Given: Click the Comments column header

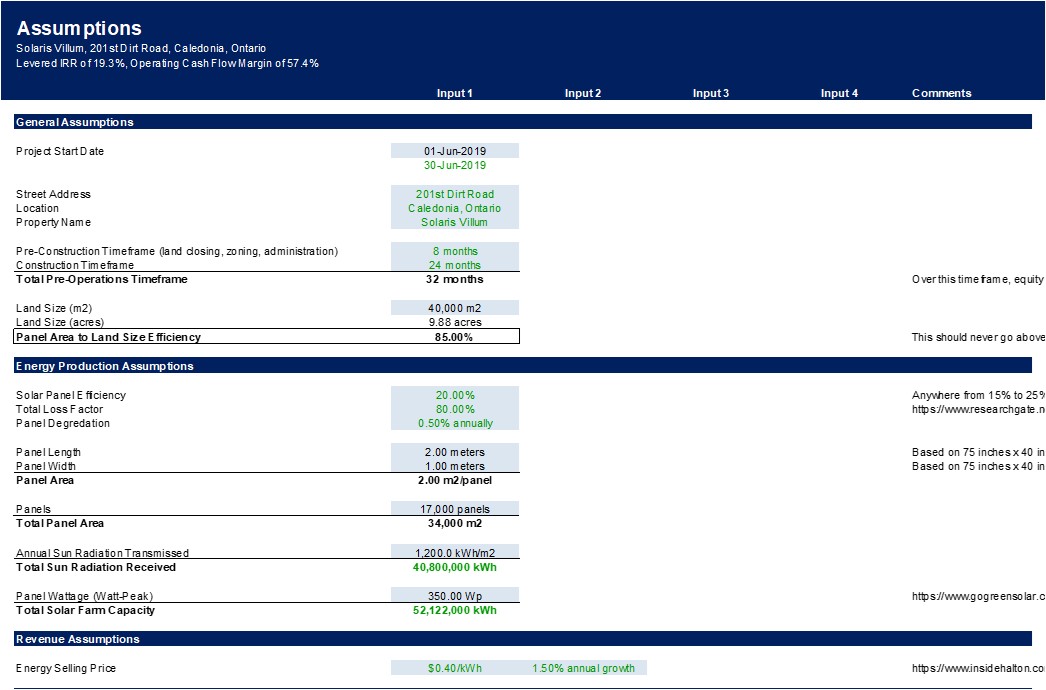Looking at the screenshot, I should click(941, 93).
